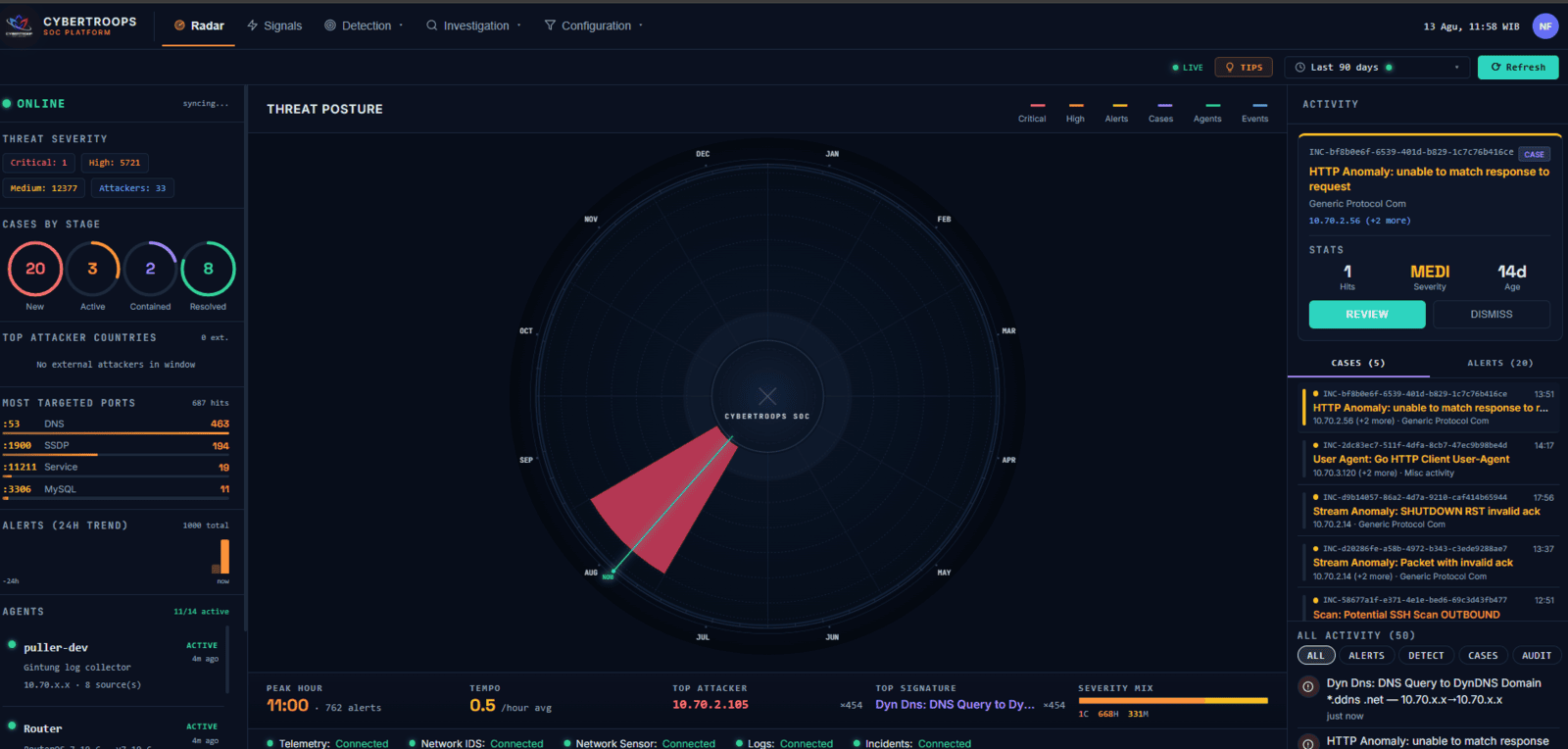This screenshot has width=1568, height=749.
Task: Toggle the High legend series
Action: 1075,113
